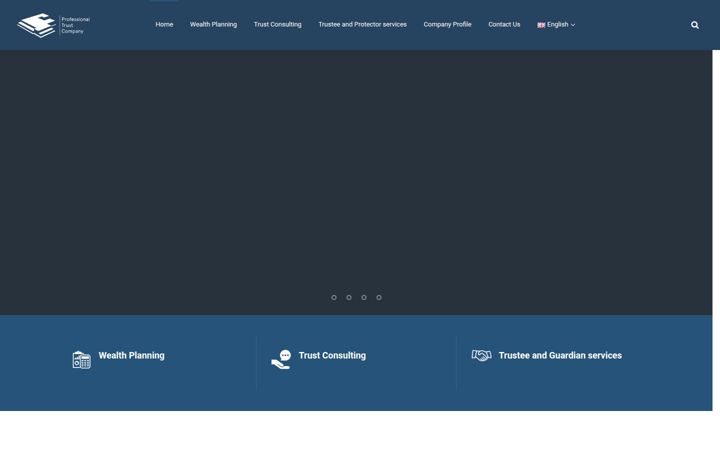Select the third slider pagination dot
Viewport: 720px width, 450px height.
pos(364,298)
